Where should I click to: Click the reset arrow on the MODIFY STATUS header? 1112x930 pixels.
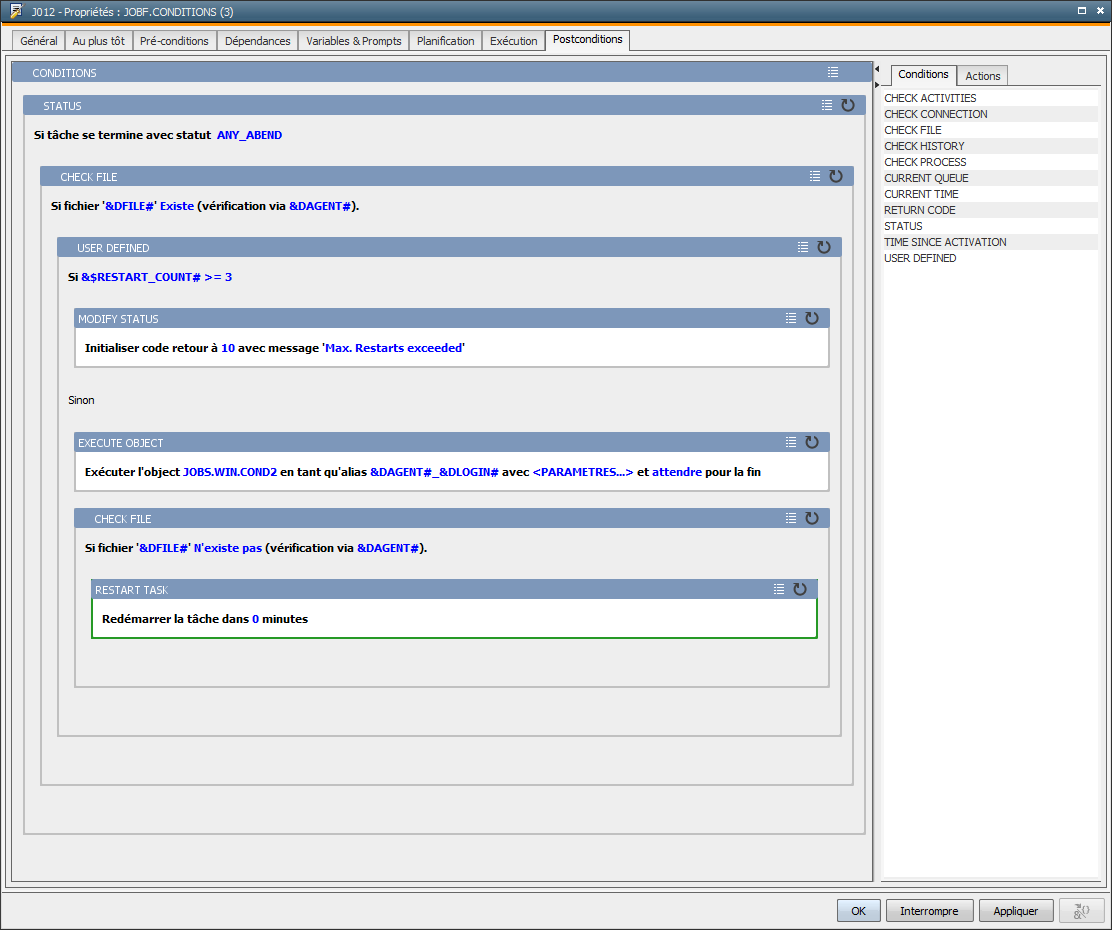812,319
